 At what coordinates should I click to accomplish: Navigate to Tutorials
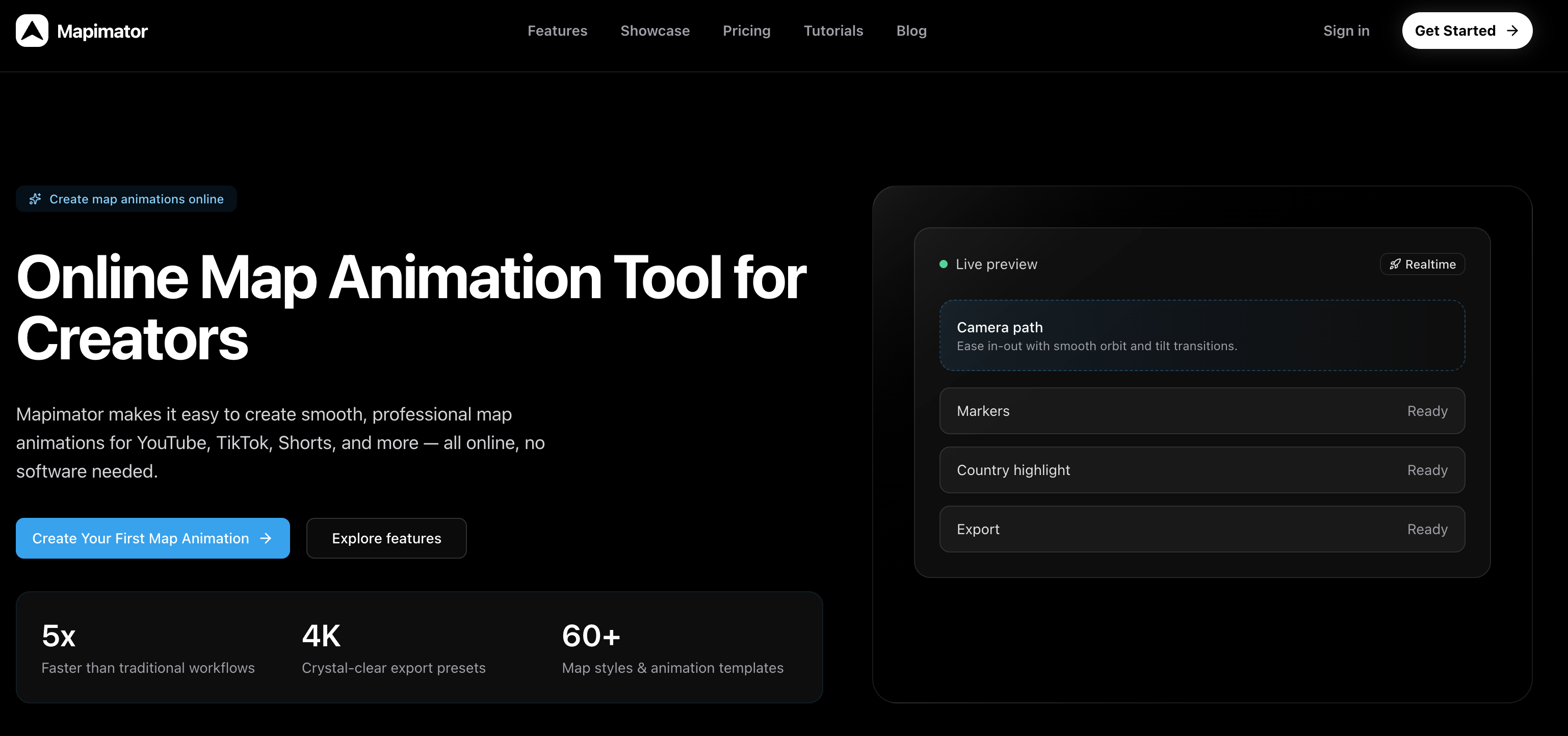click(x=833, y=31)
